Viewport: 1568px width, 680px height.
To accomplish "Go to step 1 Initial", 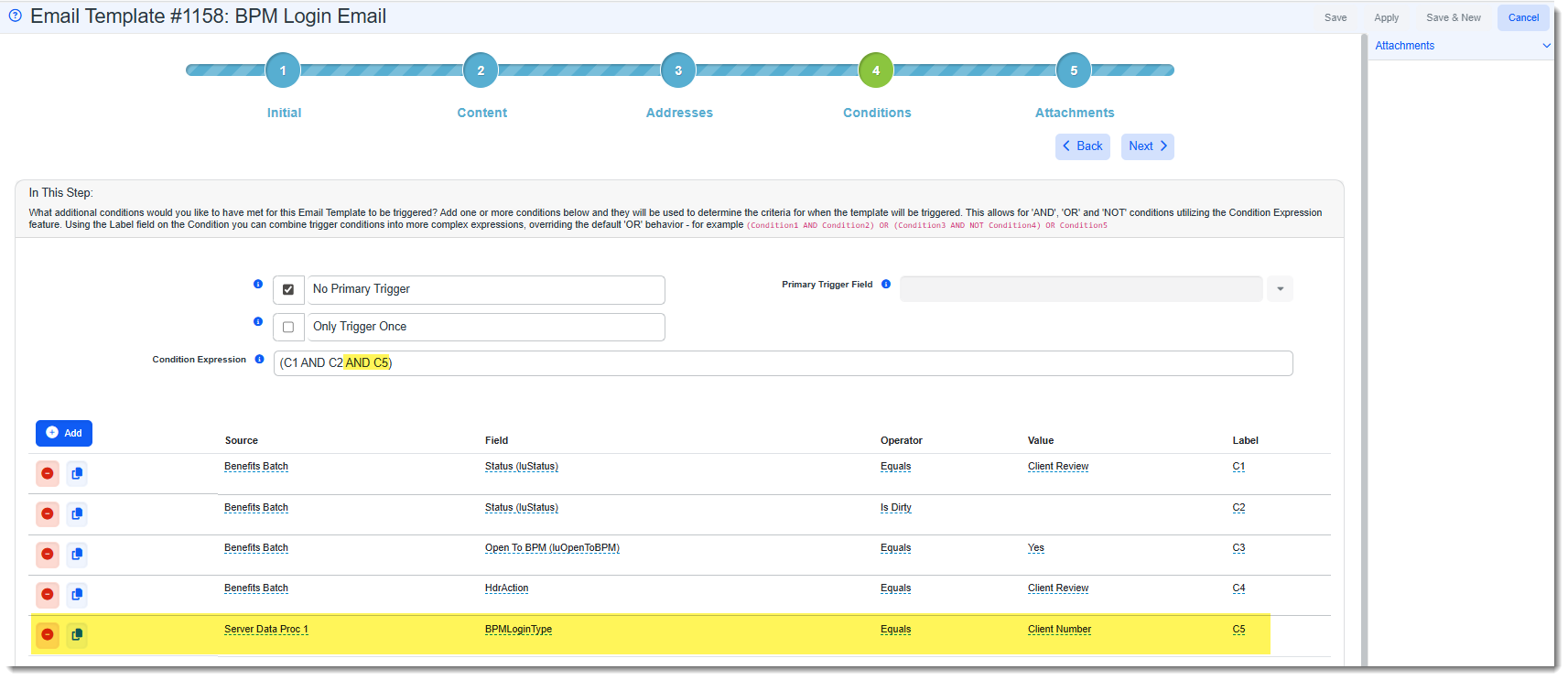I will point(283,70).
